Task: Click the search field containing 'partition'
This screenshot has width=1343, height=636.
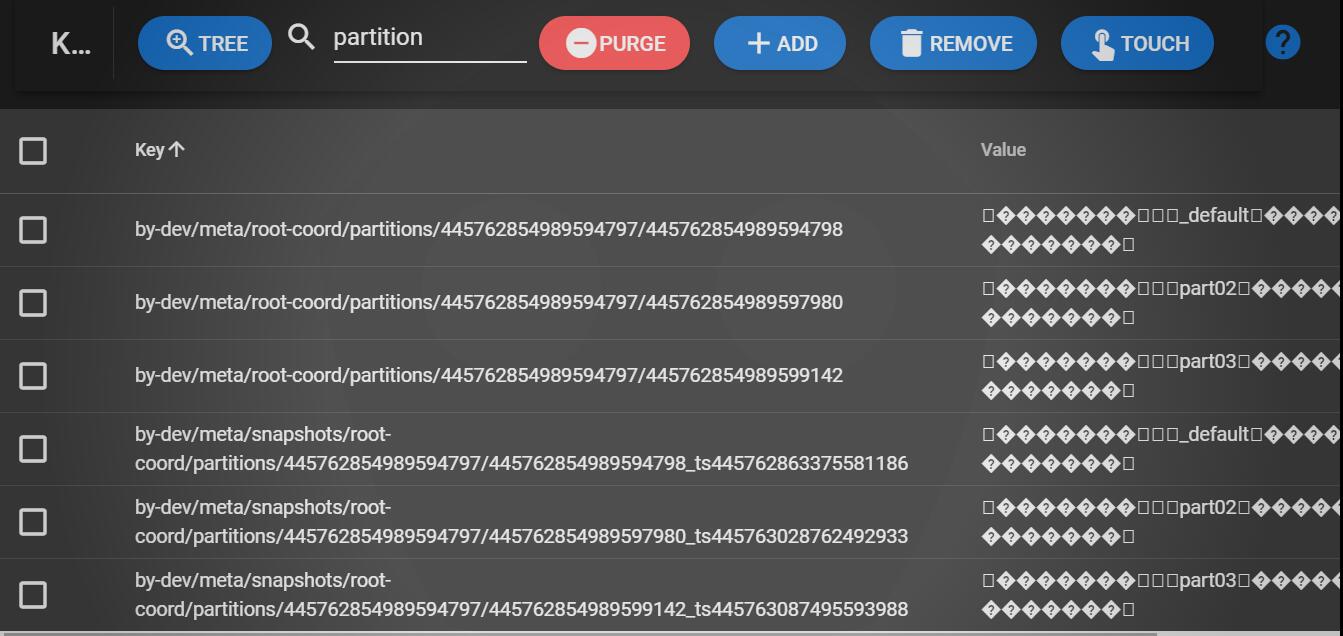Action: coord(428,38)
